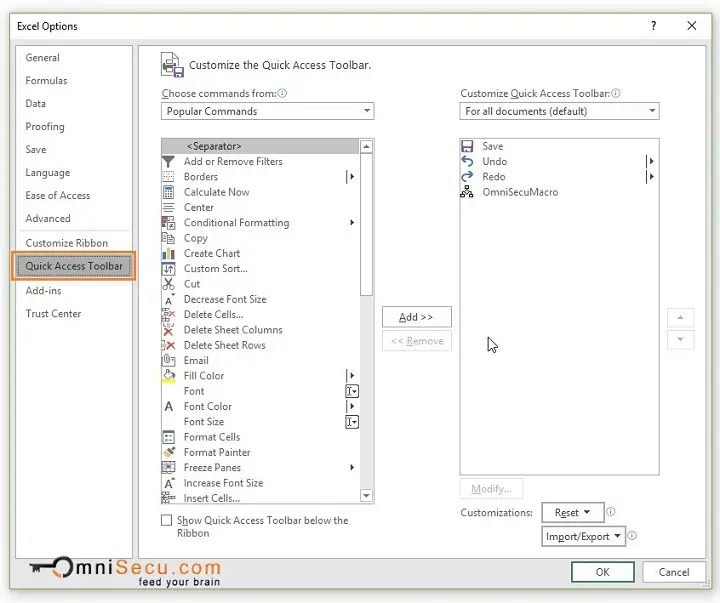Expand the Borders submenu arrow
The image size is (720, 603).
351,177
